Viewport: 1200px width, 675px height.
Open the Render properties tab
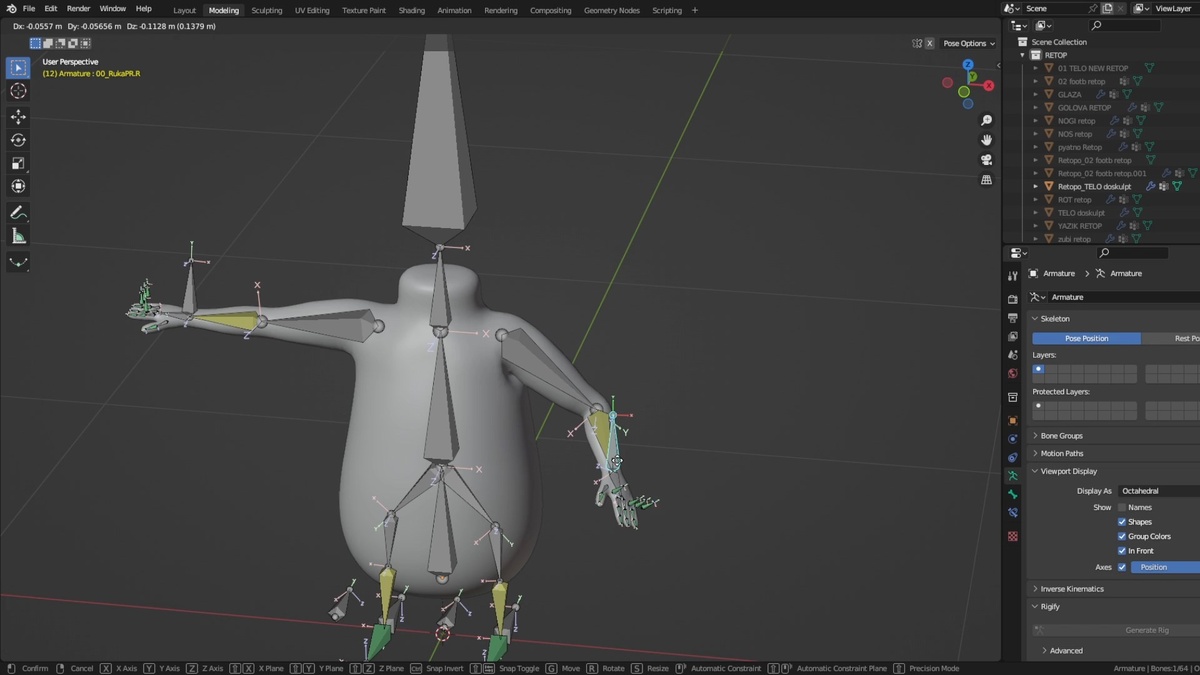(x=1013, y=299)
